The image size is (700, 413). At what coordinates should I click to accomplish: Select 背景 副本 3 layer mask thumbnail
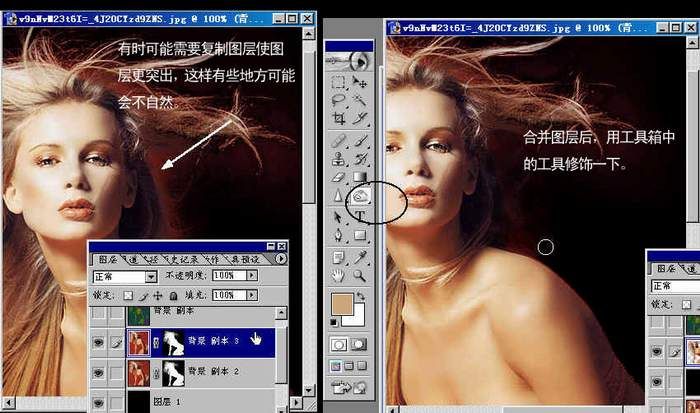[x=173, y=342]
